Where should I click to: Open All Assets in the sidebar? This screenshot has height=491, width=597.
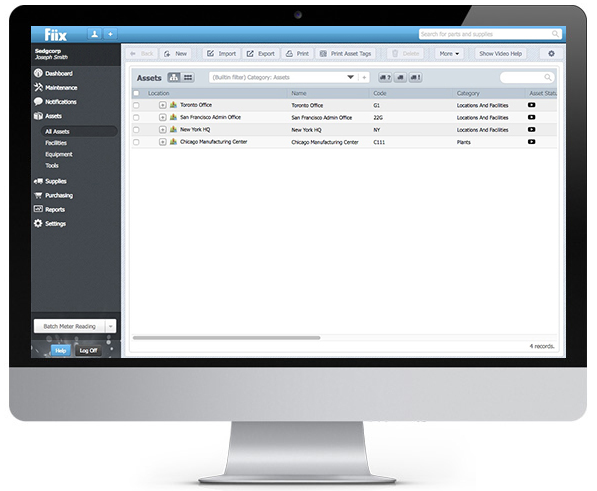[x=78, y=131]
